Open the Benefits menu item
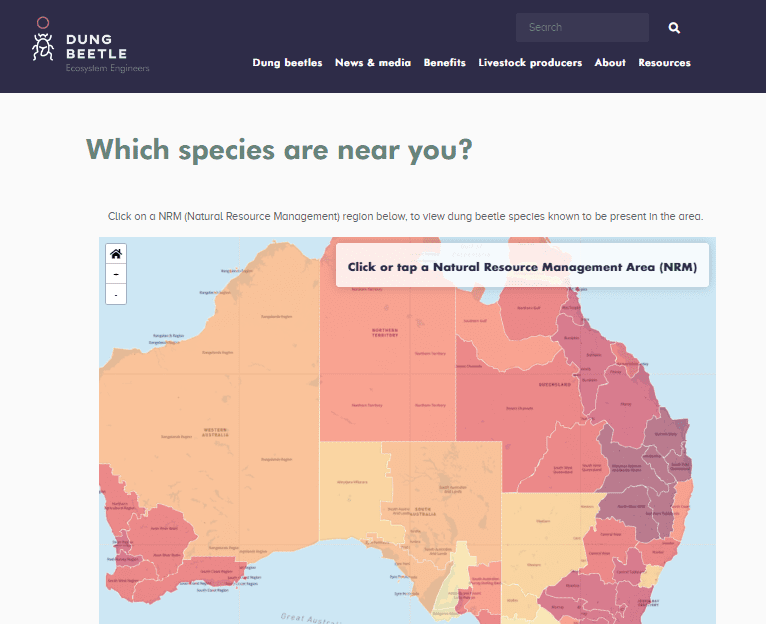Screen dimensions: 766x624 pos(444,62)
